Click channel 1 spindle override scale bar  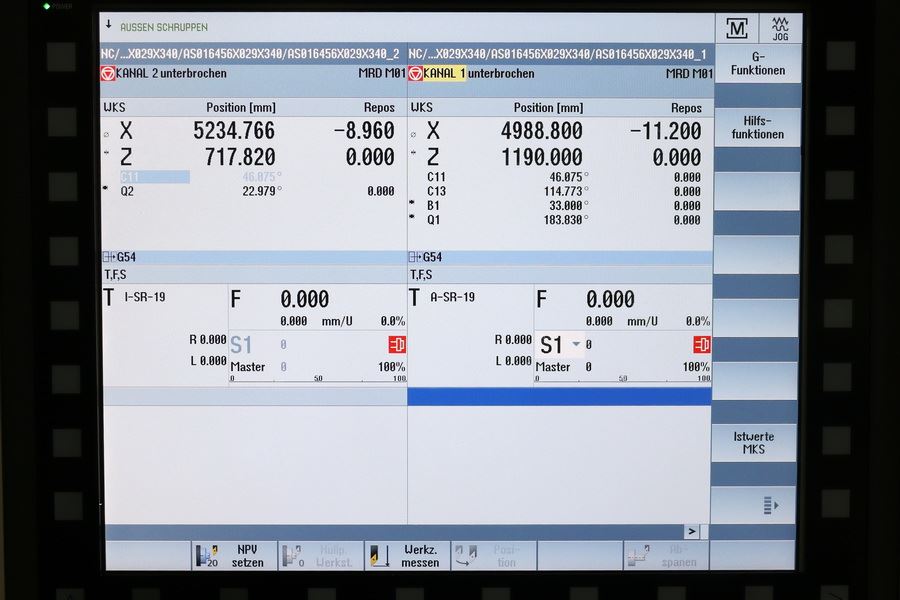[622, 380]
